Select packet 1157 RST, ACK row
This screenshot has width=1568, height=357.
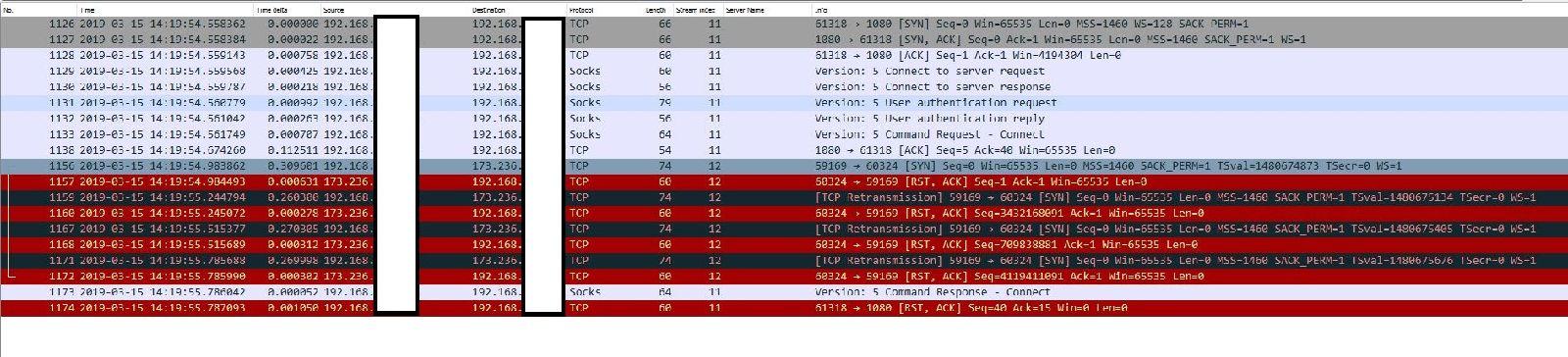[784, 181]
